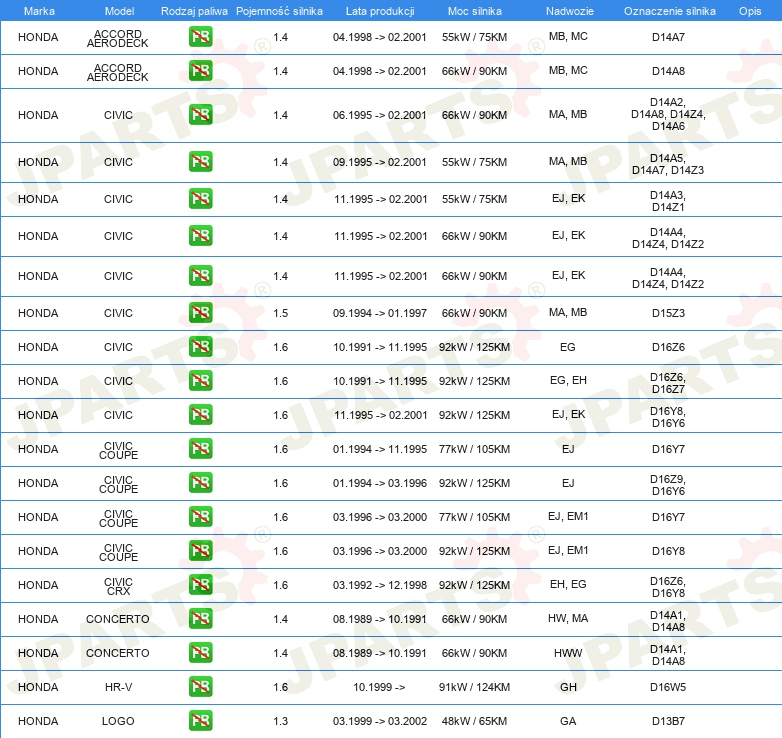The height and width of the screenshot is (738, 782).
Task: Select the D14A5, D14A7, D14Z3 engine cell
Action: [668, 164]
